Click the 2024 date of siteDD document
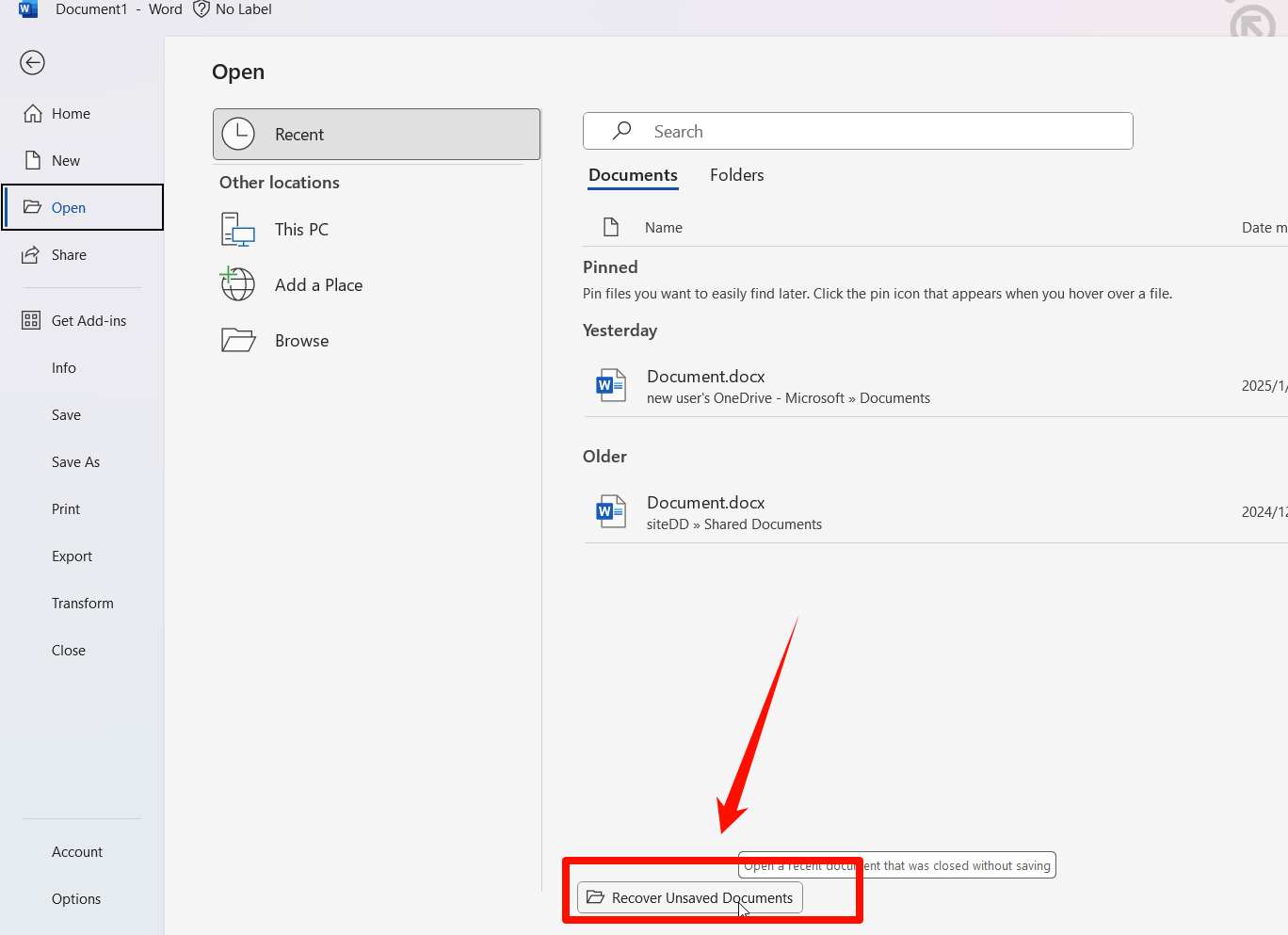The height and width of the screenshot is (935, 1288). [1264, 512]
